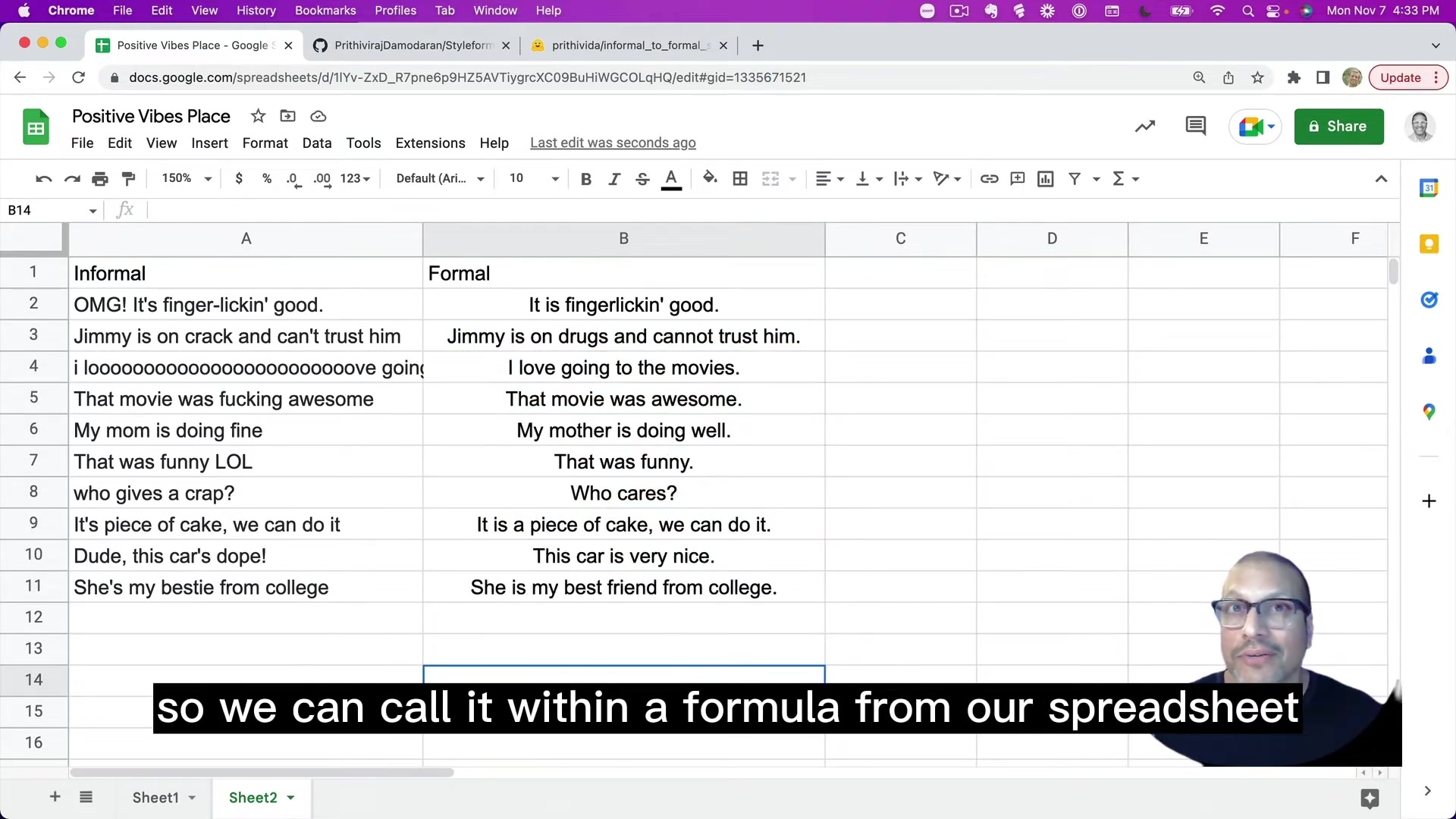Image resolution: width=1456 pixels, height=819 pixels.
Task: Toggle bold formatting
Action: pyautogui.click(x=585, y=179)
